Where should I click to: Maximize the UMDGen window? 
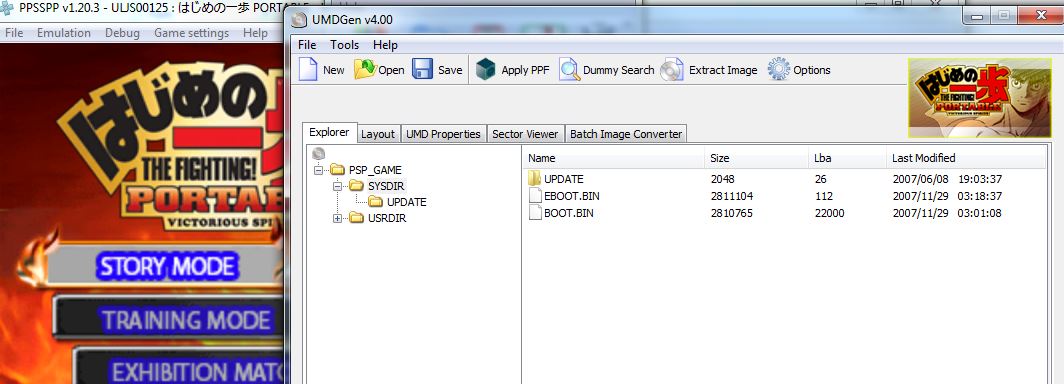tap(1004, 15)
